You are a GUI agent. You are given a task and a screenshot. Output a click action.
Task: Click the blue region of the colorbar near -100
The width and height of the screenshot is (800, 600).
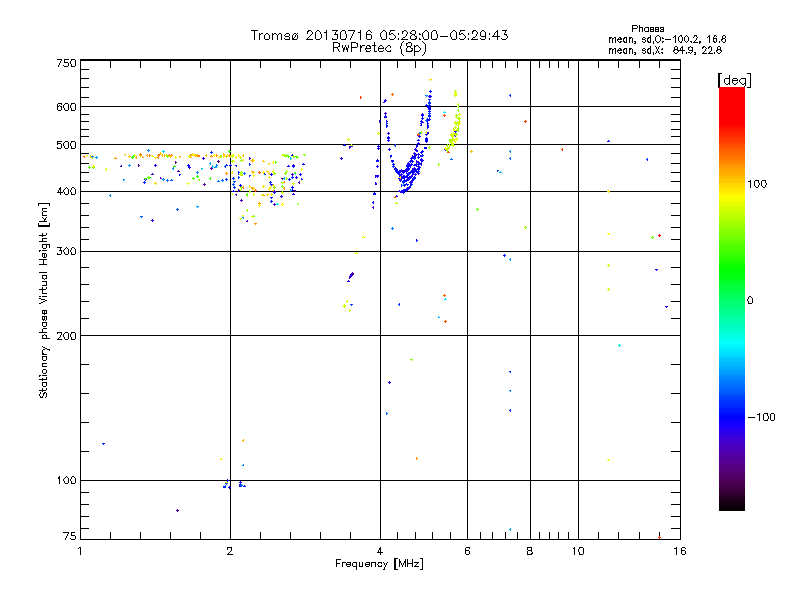[732, 416]
